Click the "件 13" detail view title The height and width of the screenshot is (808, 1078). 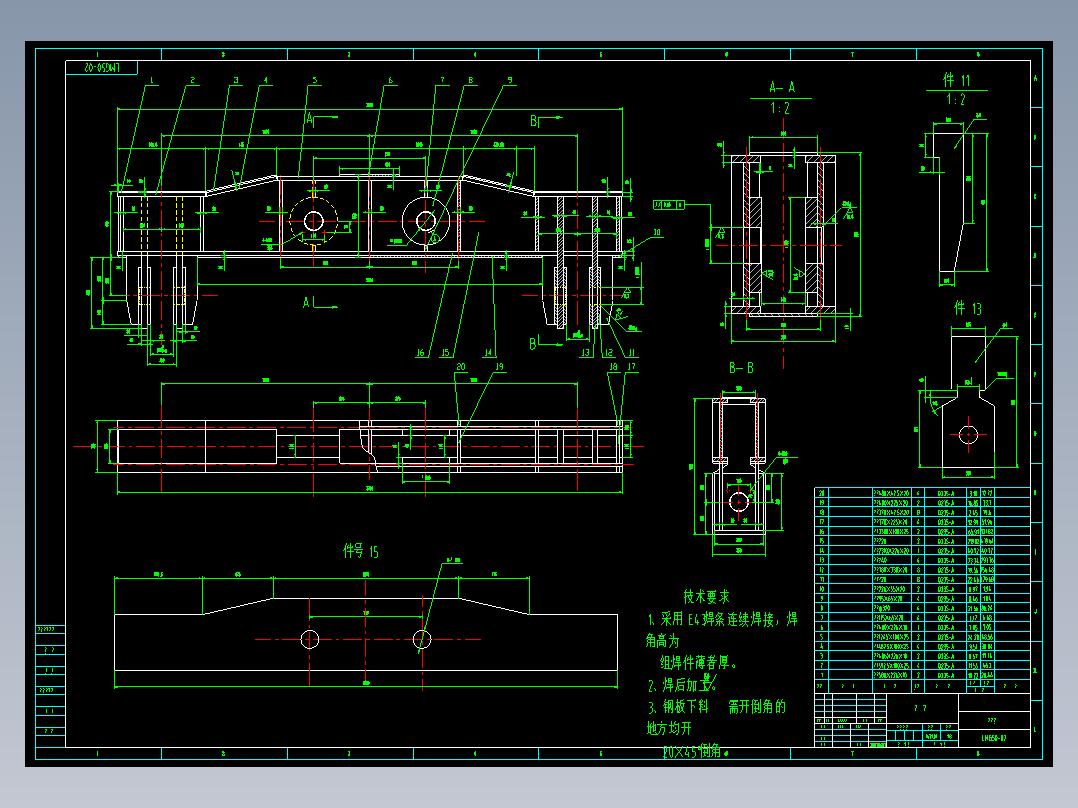coord(968,308)
